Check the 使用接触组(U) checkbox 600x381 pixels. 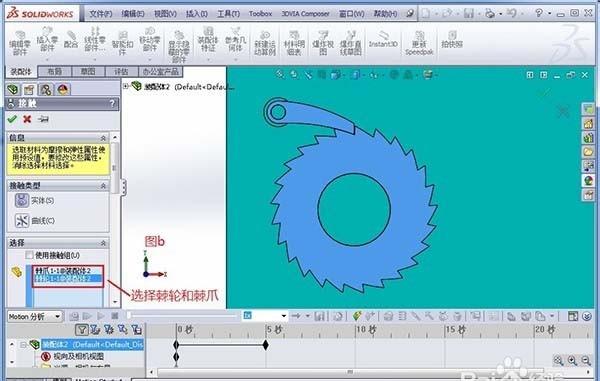click(29, 255)
